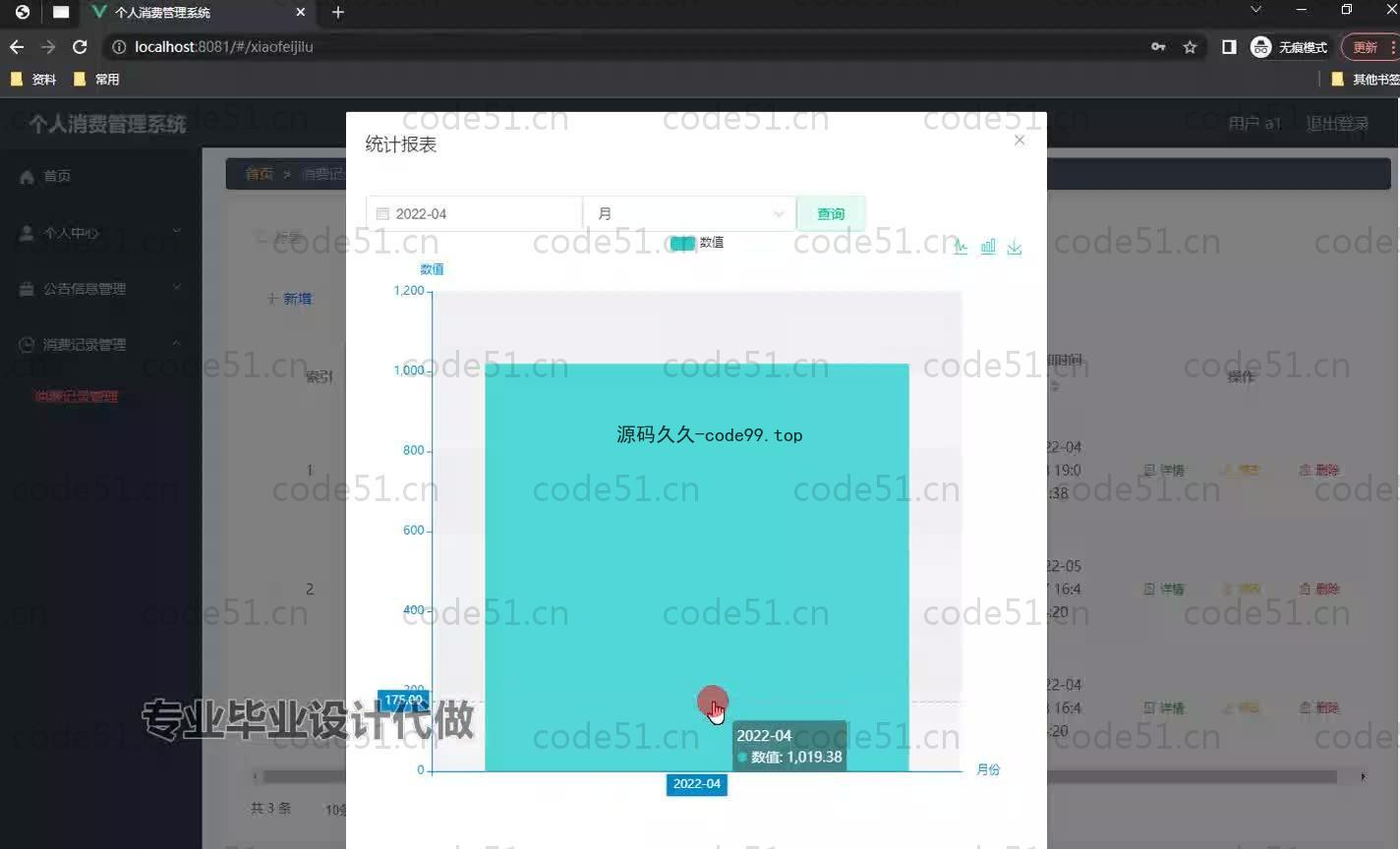Close the 个人消费管理系统 browser tab

(301, 12)
